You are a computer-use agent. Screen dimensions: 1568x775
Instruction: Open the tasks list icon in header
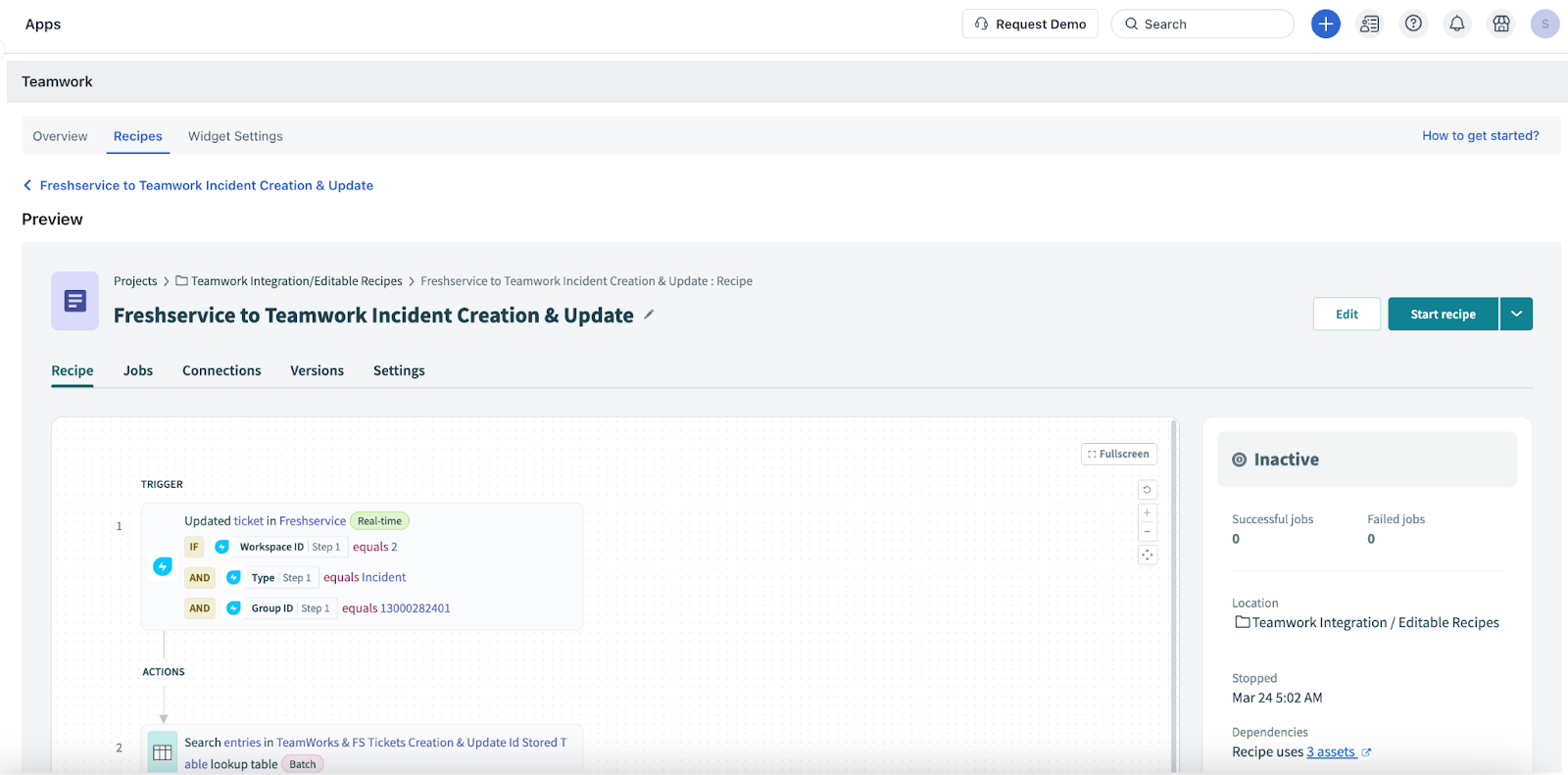click(x=1369, y=24)
